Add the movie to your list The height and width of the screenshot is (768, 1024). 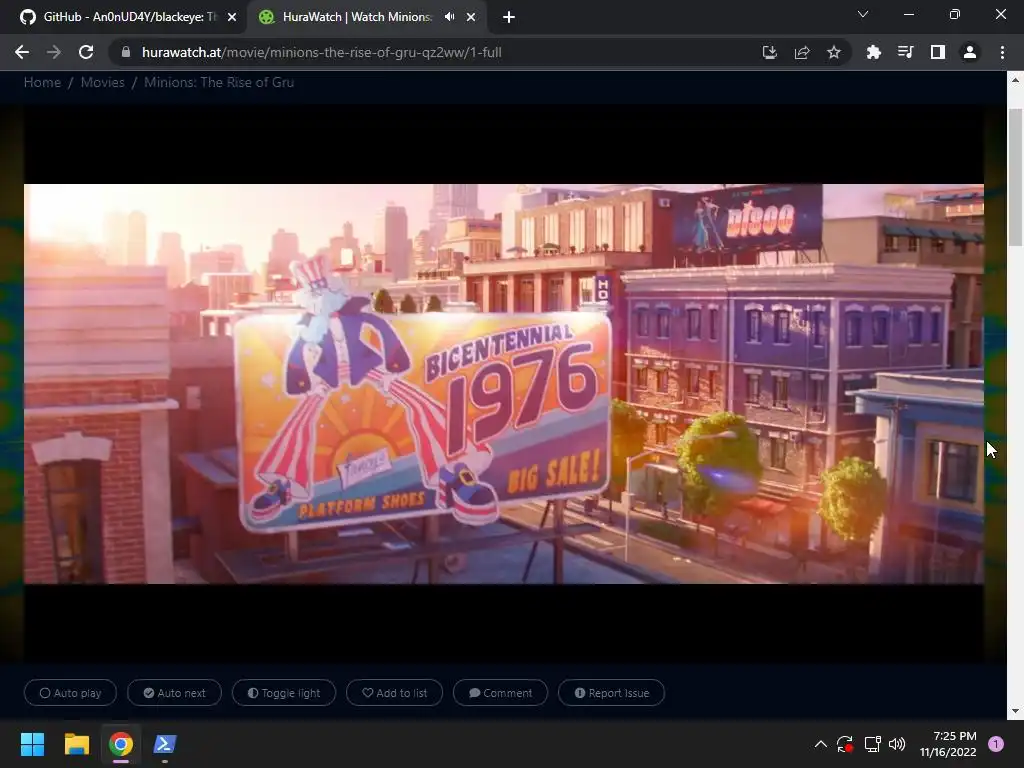click(394, 693)
